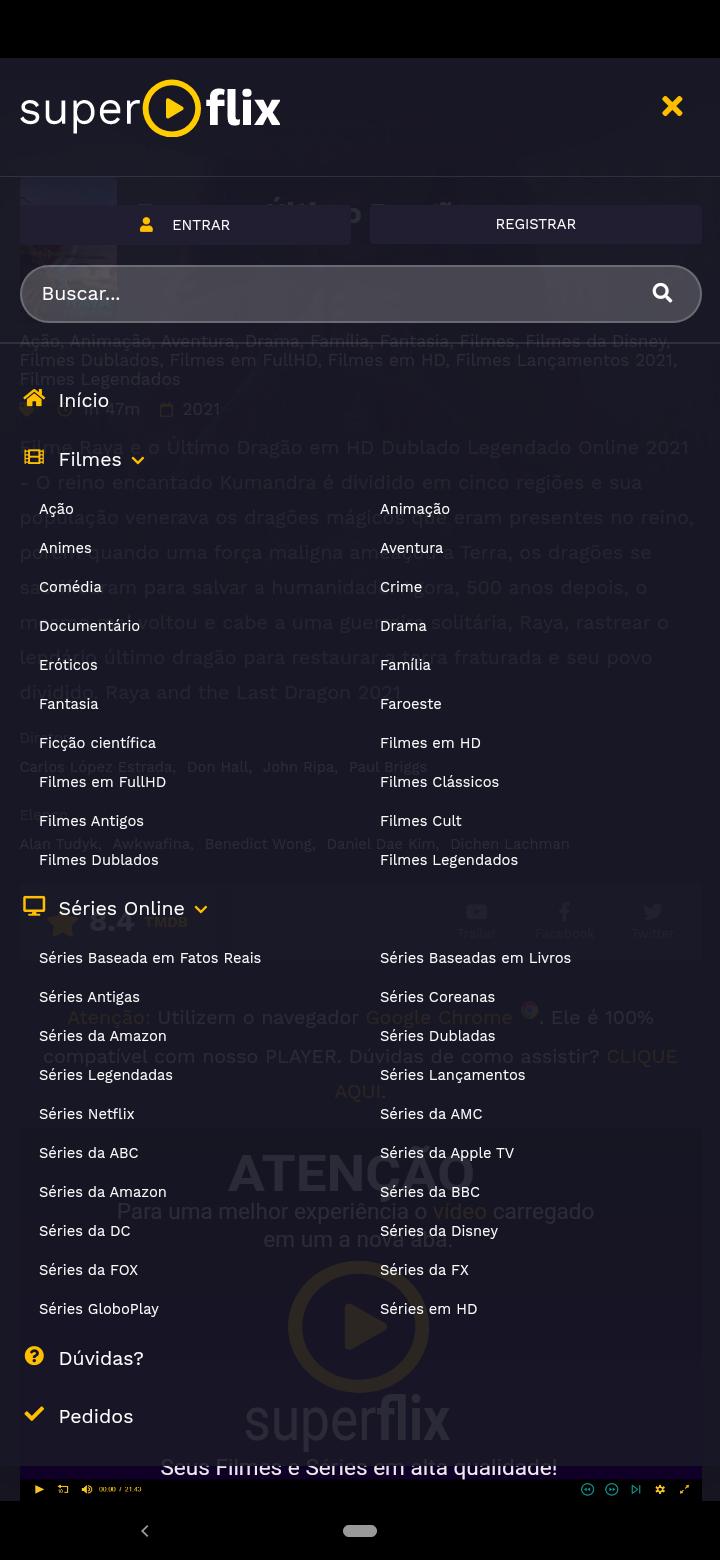The image size is (720, 1560).
Task: Click the Buscar search field
Action: 361,294
